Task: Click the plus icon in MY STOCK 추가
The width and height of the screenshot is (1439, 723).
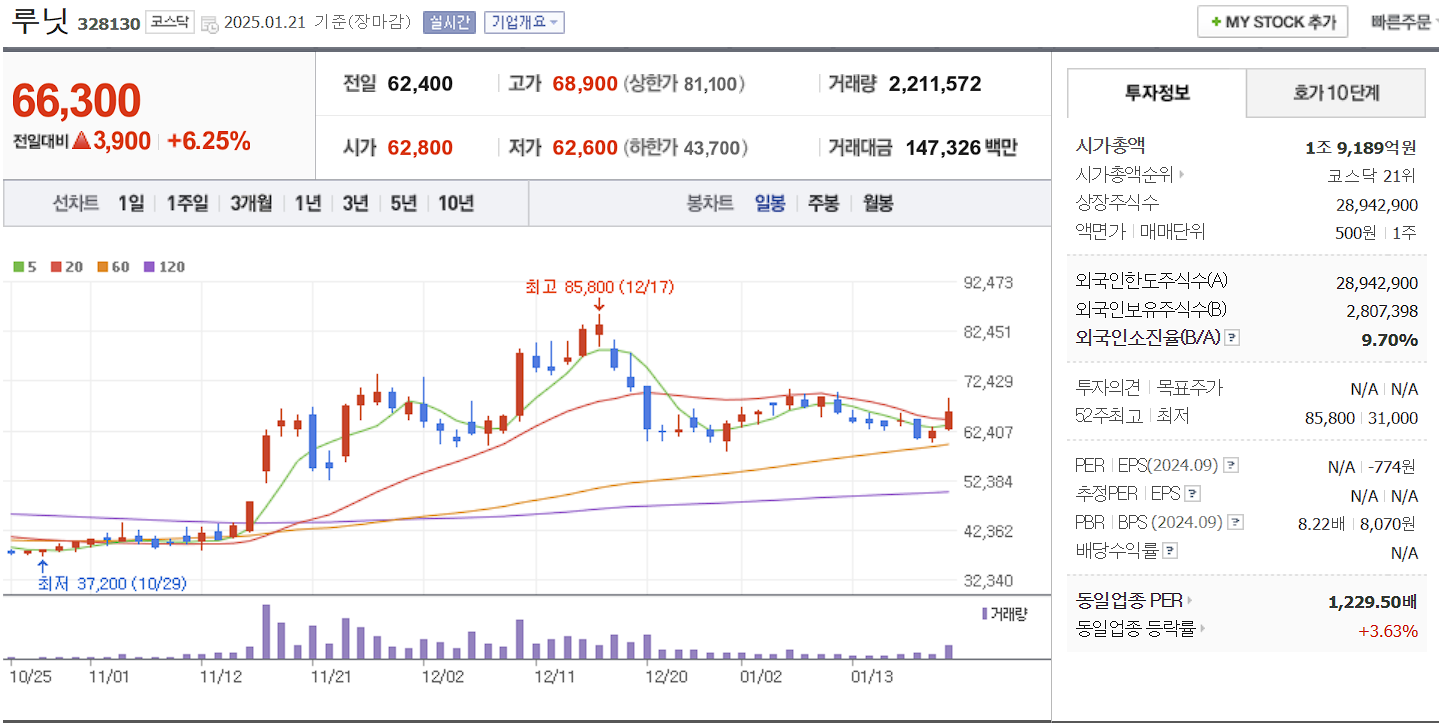Action: (x=1216, y=20)
